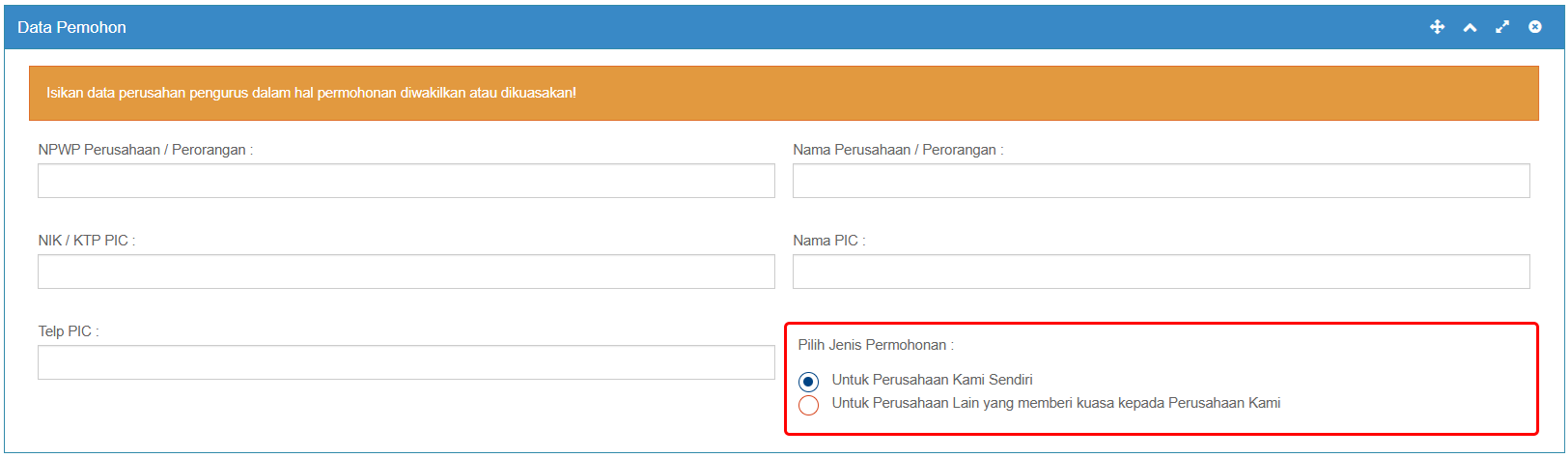The height and width of the screenshot is (458, 1568).
Task: Click the "NPWP Perusahaan / Perorangan" label
Action: [x=145, y=150]
